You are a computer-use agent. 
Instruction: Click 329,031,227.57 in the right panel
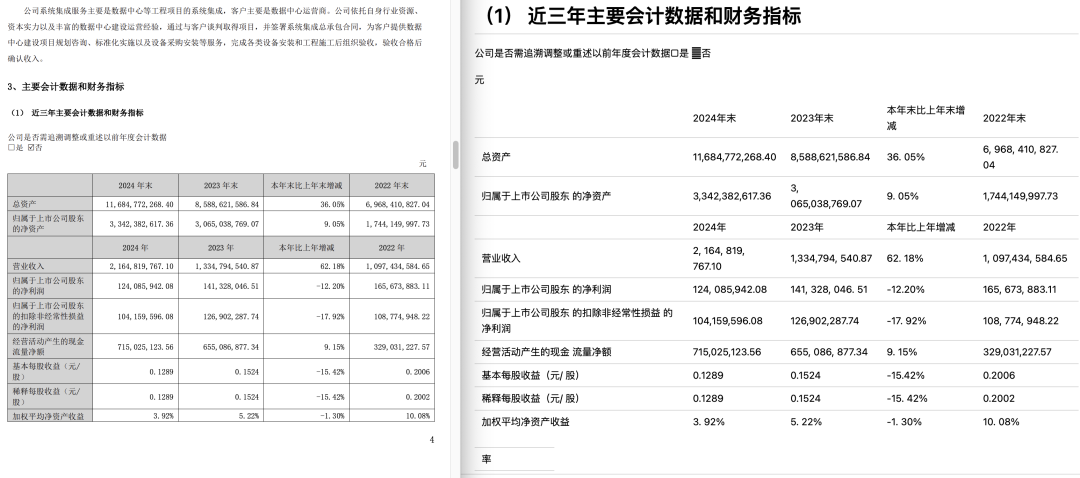(x=1017, y=352)
